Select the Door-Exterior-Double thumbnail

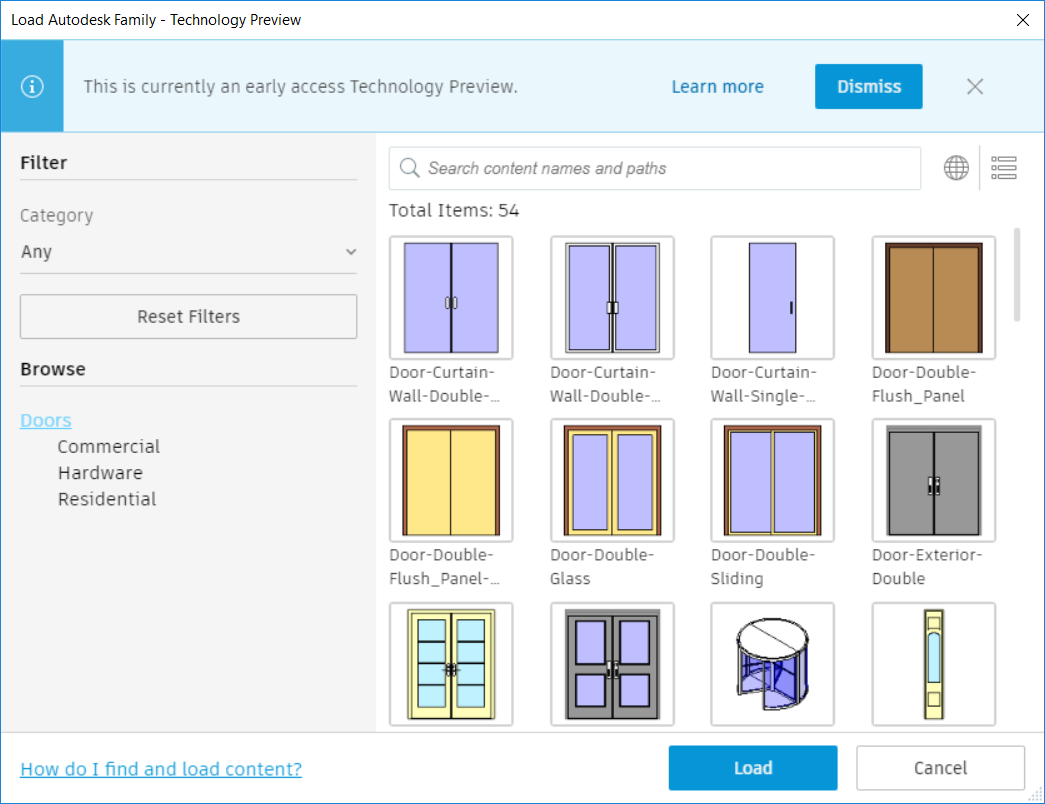click(933, 480)
